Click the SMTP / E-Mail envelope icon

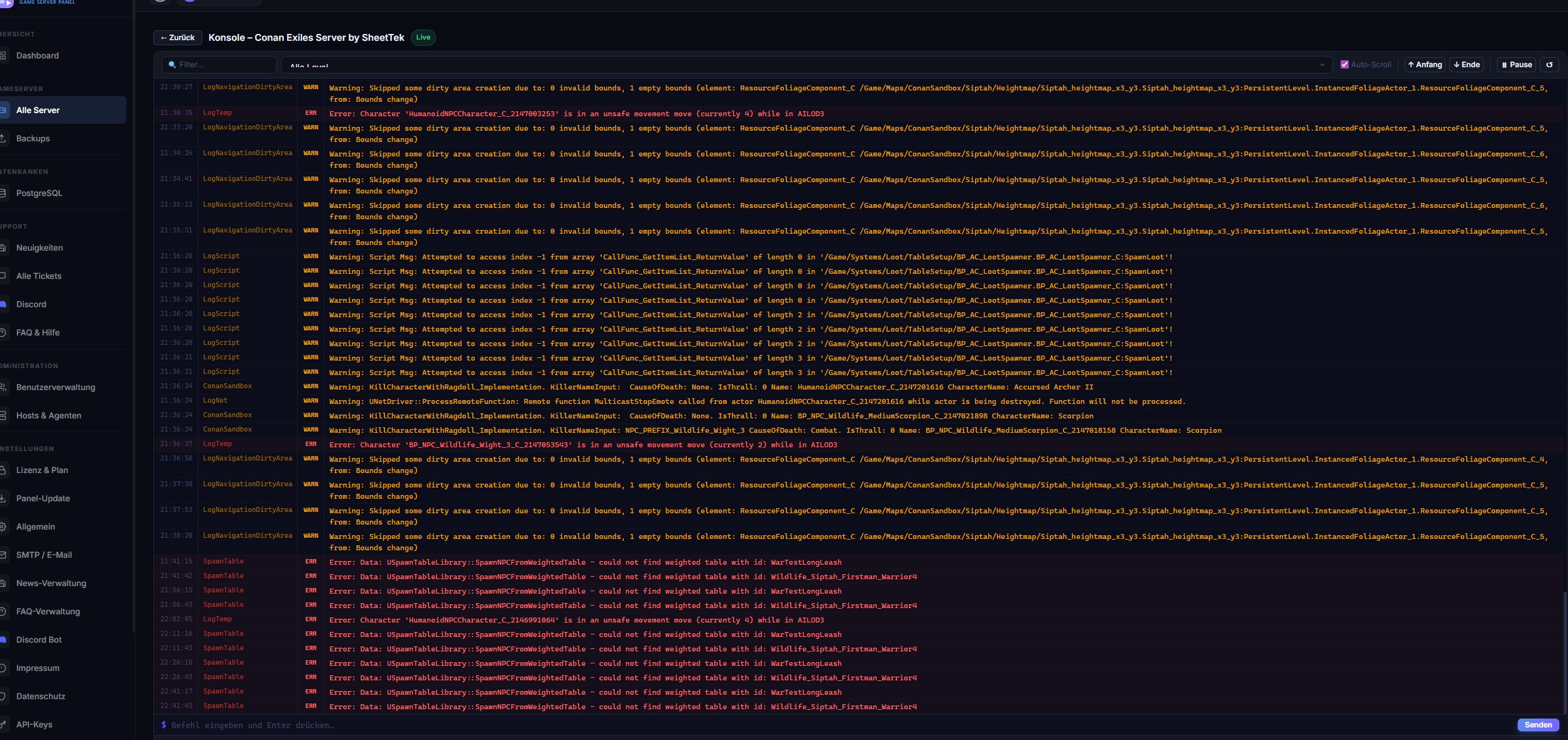point(3,555)
